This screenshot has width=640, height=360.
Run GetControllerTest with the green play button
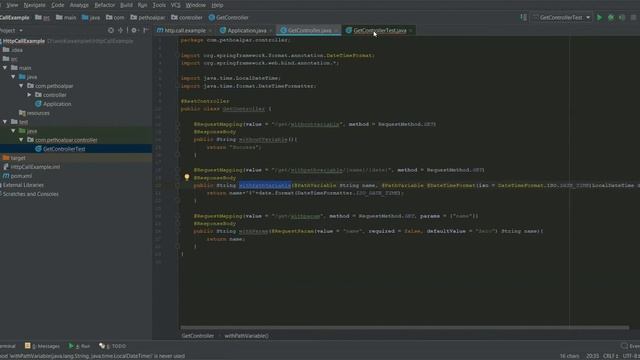599,18
